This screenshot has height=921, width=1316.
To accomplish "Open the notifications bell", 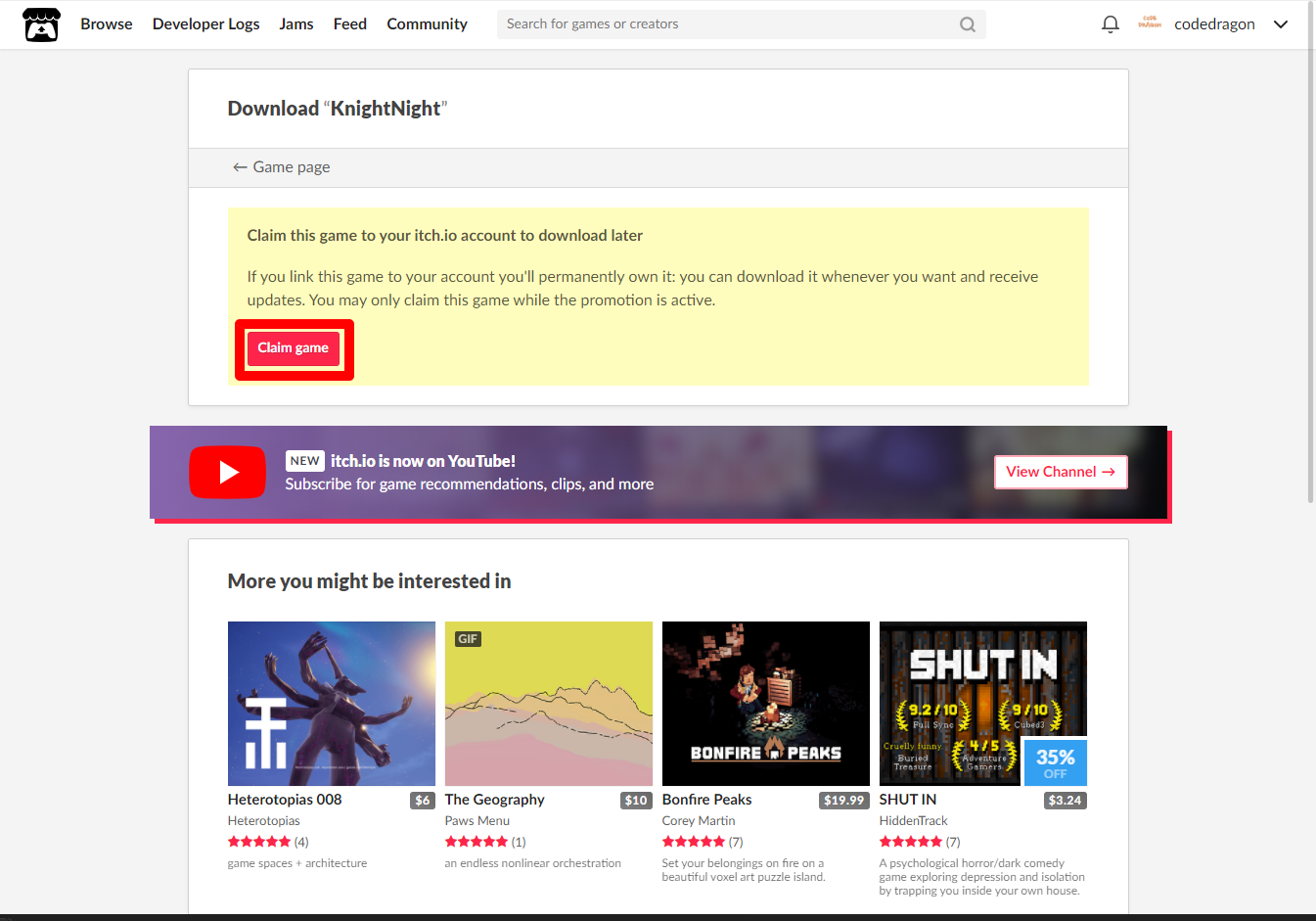I will (1111, 24).
